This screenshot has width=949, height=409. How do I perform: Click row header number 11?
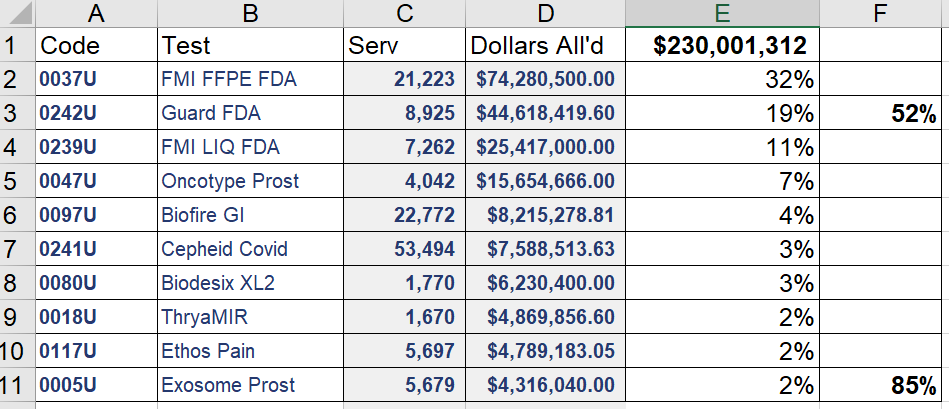point(17,385)
